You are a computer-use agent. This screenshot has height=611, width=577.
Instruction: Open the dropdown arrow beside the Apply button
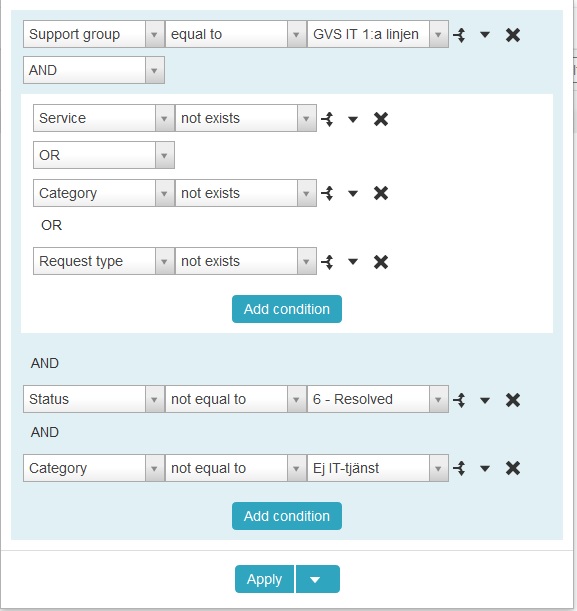click(x=318, y=579)
